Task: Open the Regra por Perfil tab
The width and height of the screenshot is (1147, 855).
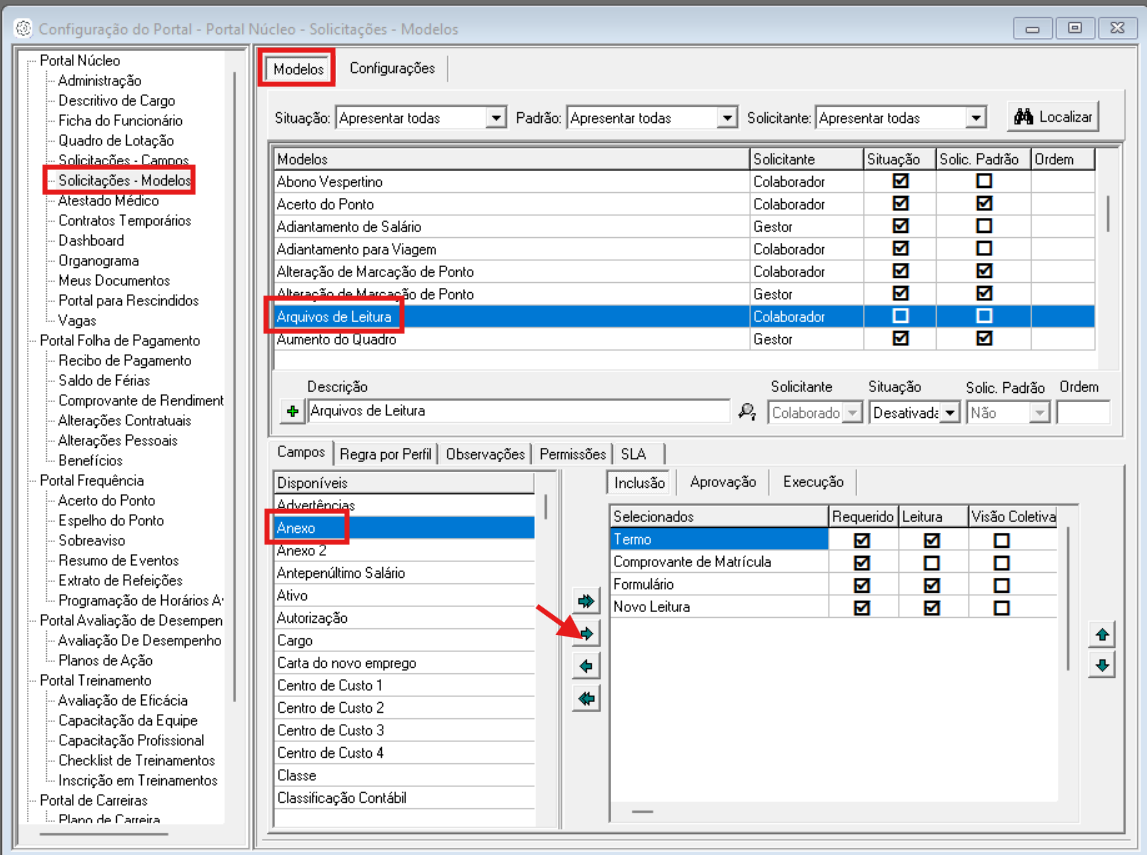Action: [386, 454]
